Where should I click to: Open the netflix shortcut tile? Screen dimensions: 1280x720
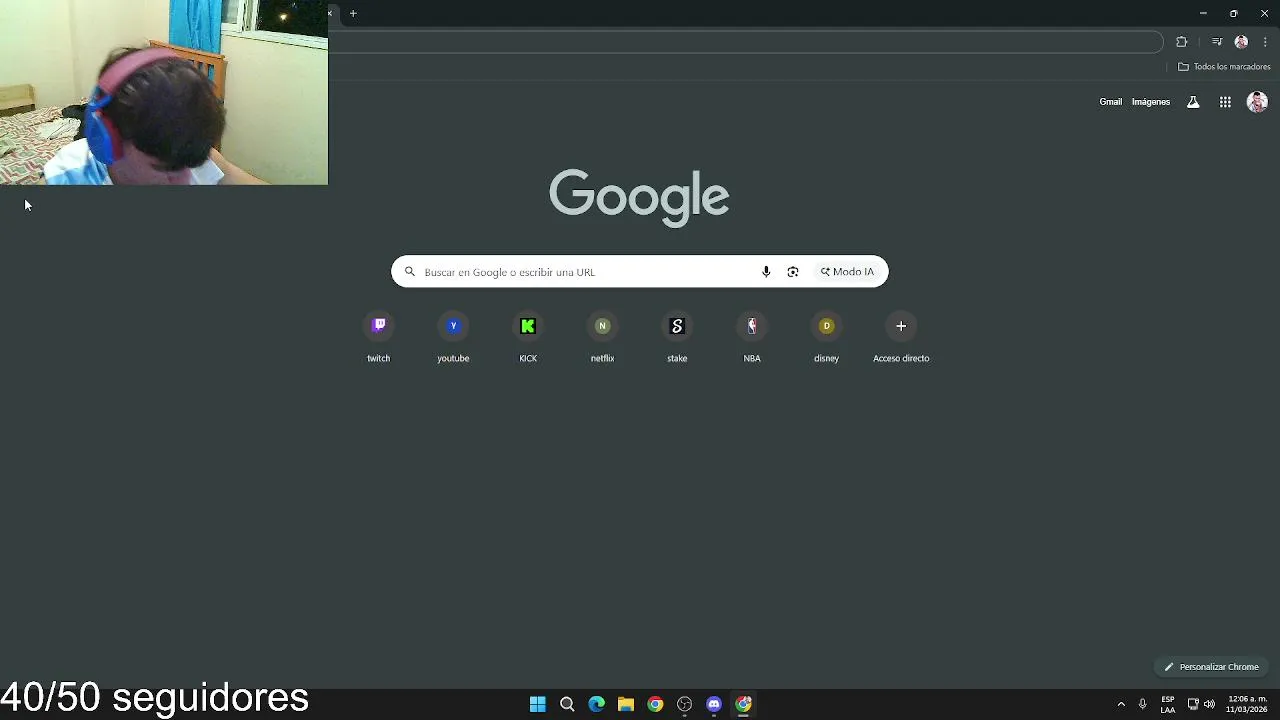click(602, 338)
